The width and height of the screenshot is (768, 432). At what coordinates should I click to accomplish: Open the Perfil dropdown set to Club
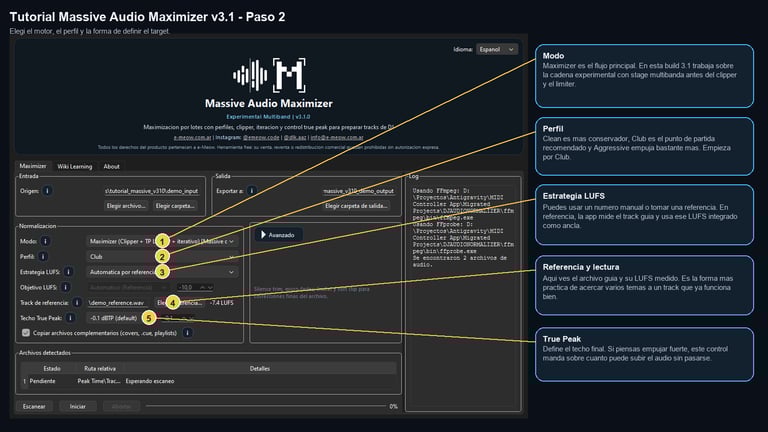point(162,256)
